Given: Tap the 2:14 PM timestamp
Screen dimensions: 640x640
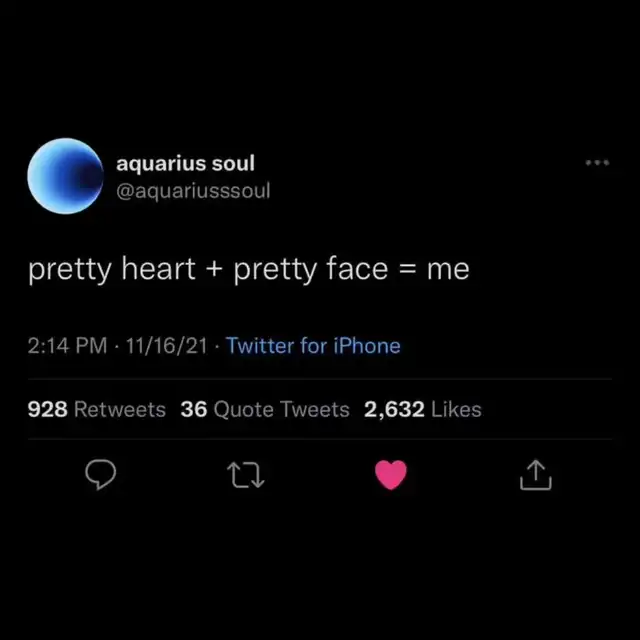Looking at the screenshot, I should tap(67, 346).
